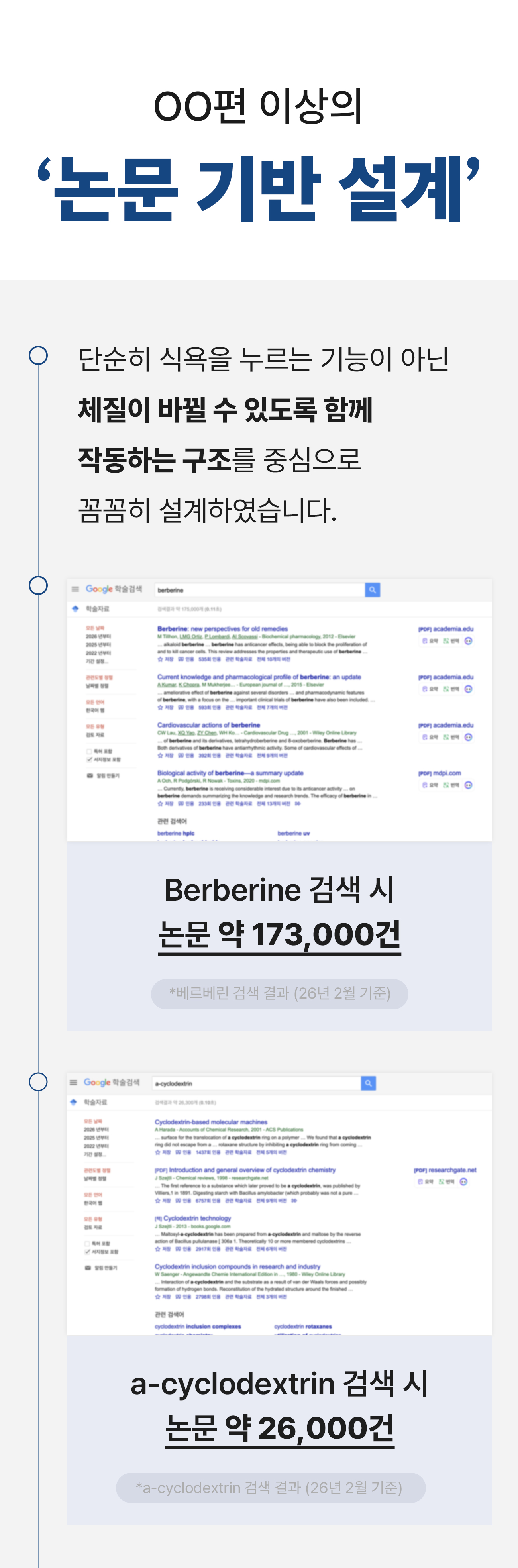
Task: Select 'Since 2025' filter in berberine sidebar
Action: click(x=98, y=645)
